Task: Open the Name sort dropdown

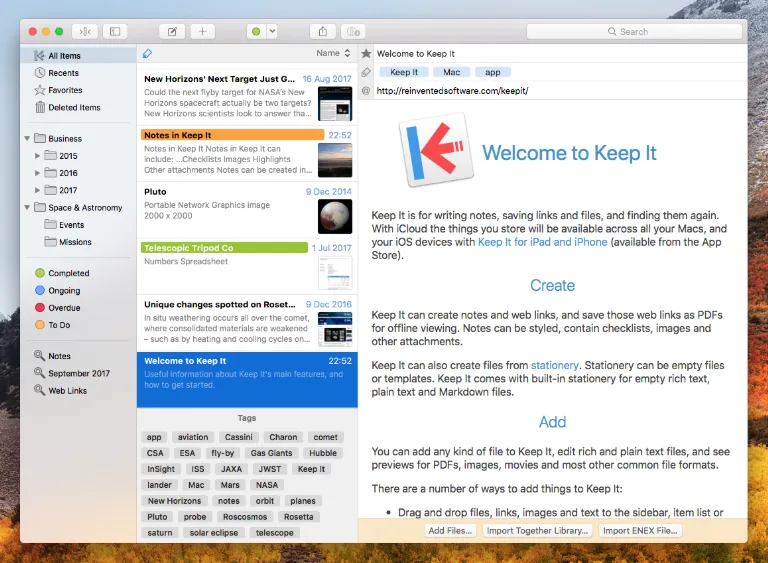Action: click(x=333, y=53)
